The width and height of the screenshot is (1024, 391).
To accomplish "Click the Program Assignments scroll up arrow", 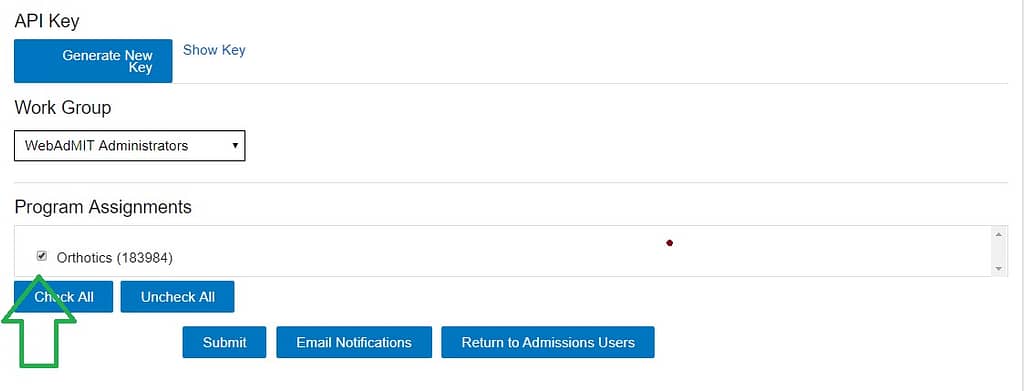I will click(x=999, y=234).
